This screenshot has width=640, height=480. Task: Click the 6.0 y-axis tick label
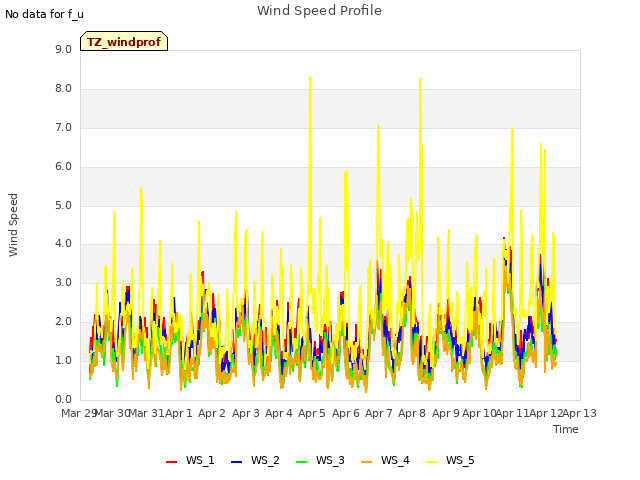63,167
